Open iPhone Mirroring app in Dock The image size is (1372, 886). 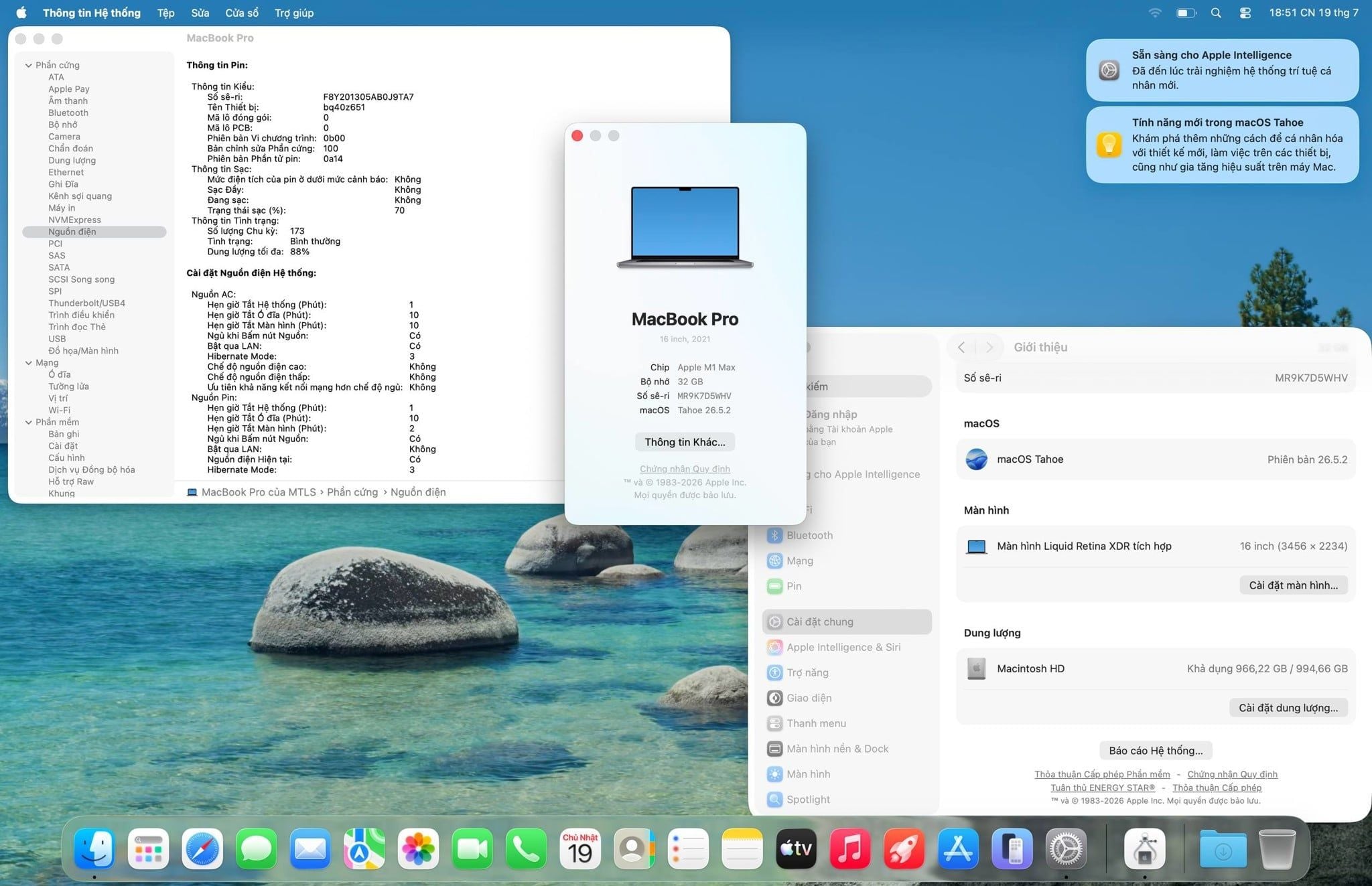1012,849
